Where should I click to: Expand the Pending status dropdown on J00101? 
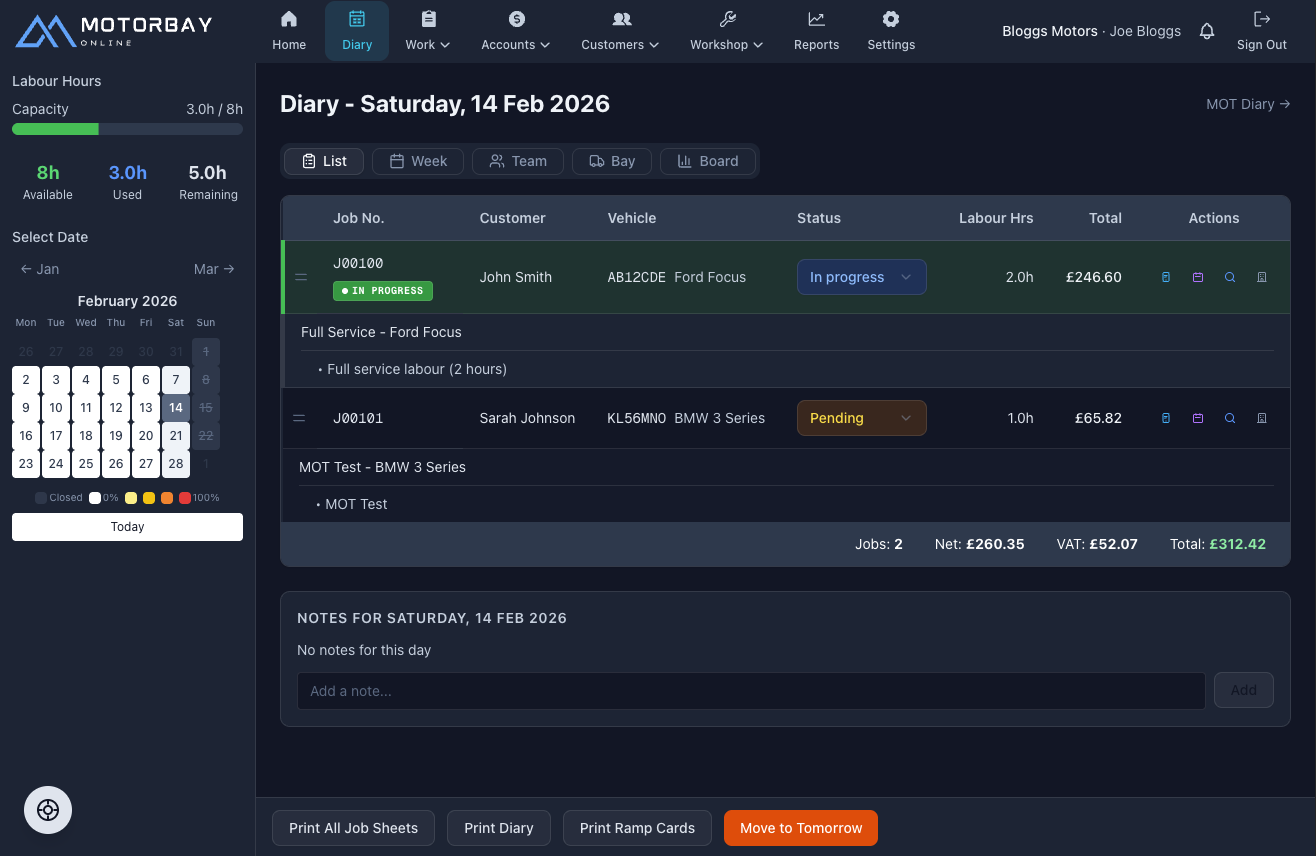[861, 418]
